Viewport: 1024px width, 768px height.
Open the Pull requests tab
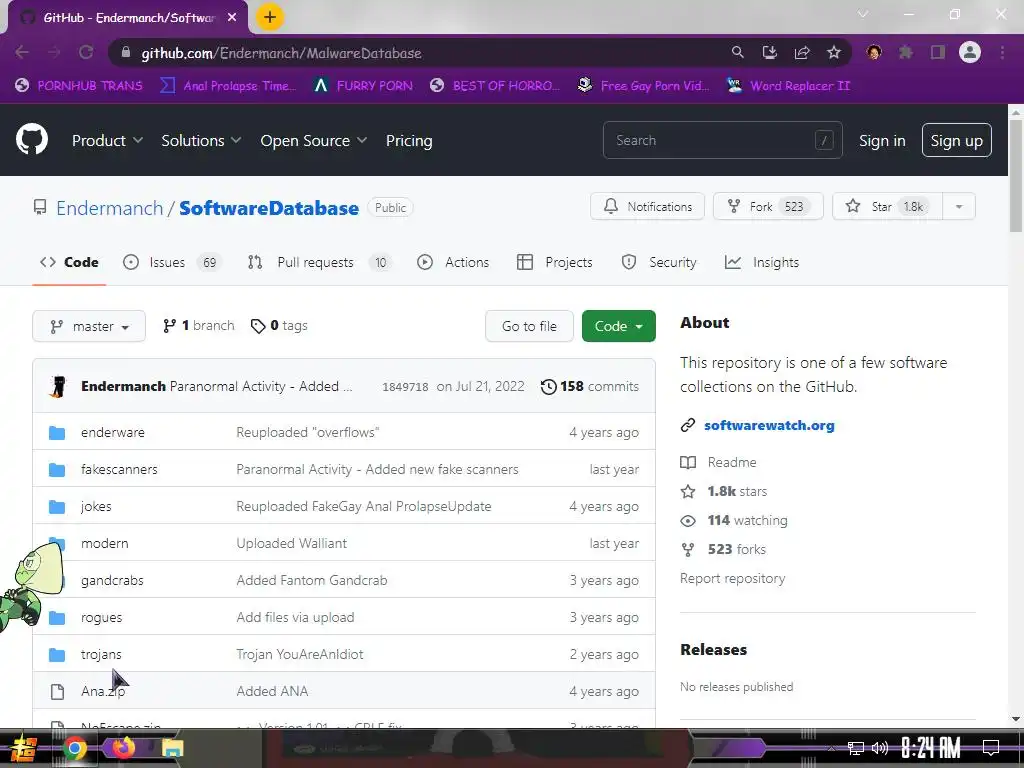tap(319, 262)
